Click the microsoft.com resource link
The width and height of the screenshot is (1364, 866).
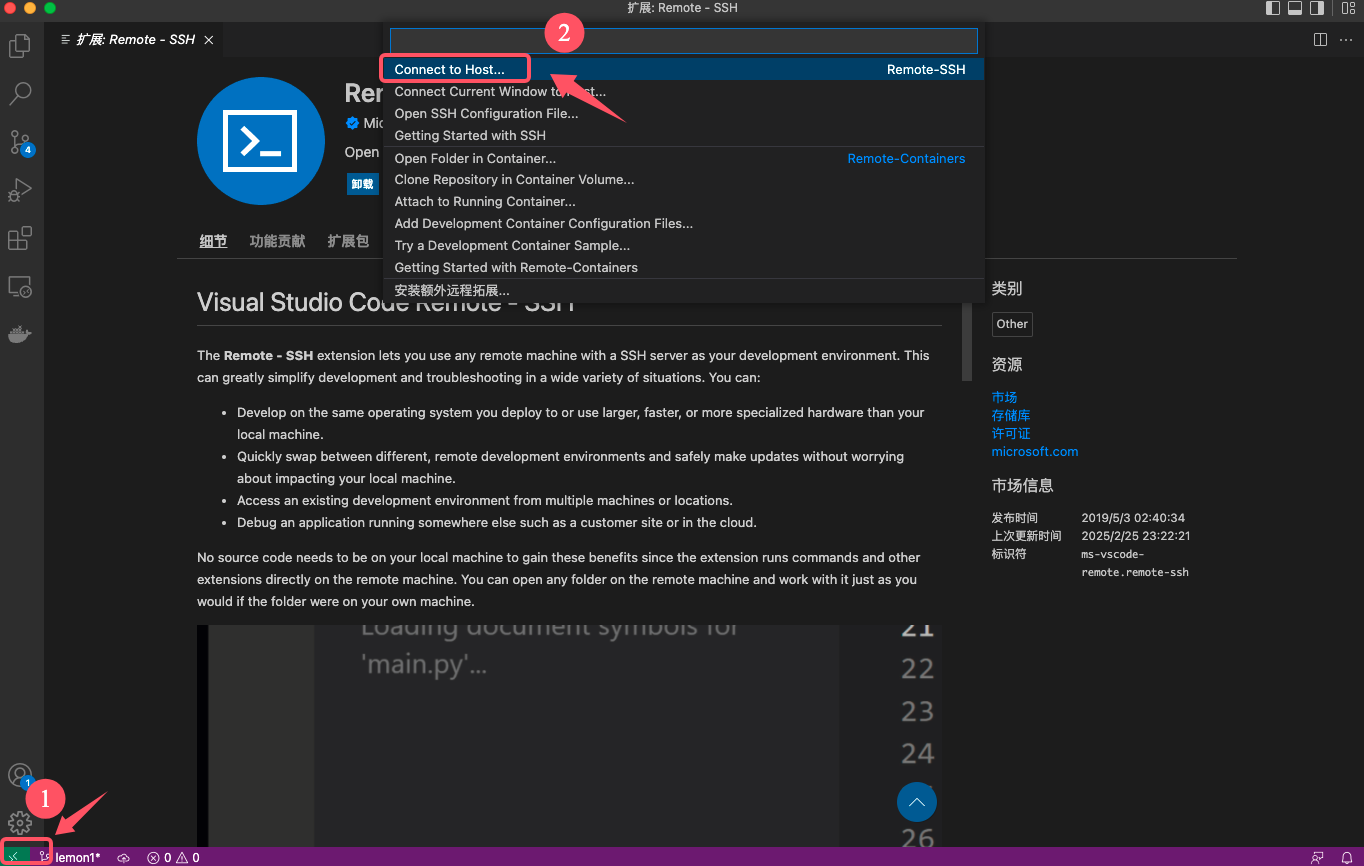pyautogui.click(x=1034, y=451)
